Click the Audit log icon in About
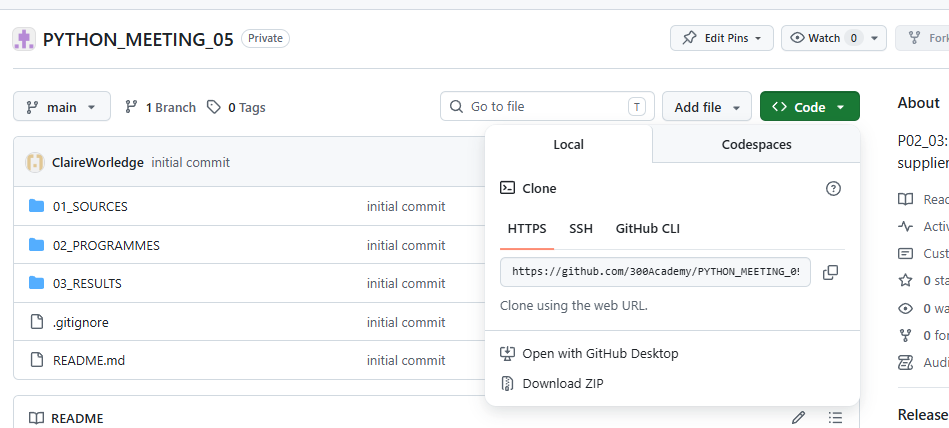949x428 pixels. (905, 362)
